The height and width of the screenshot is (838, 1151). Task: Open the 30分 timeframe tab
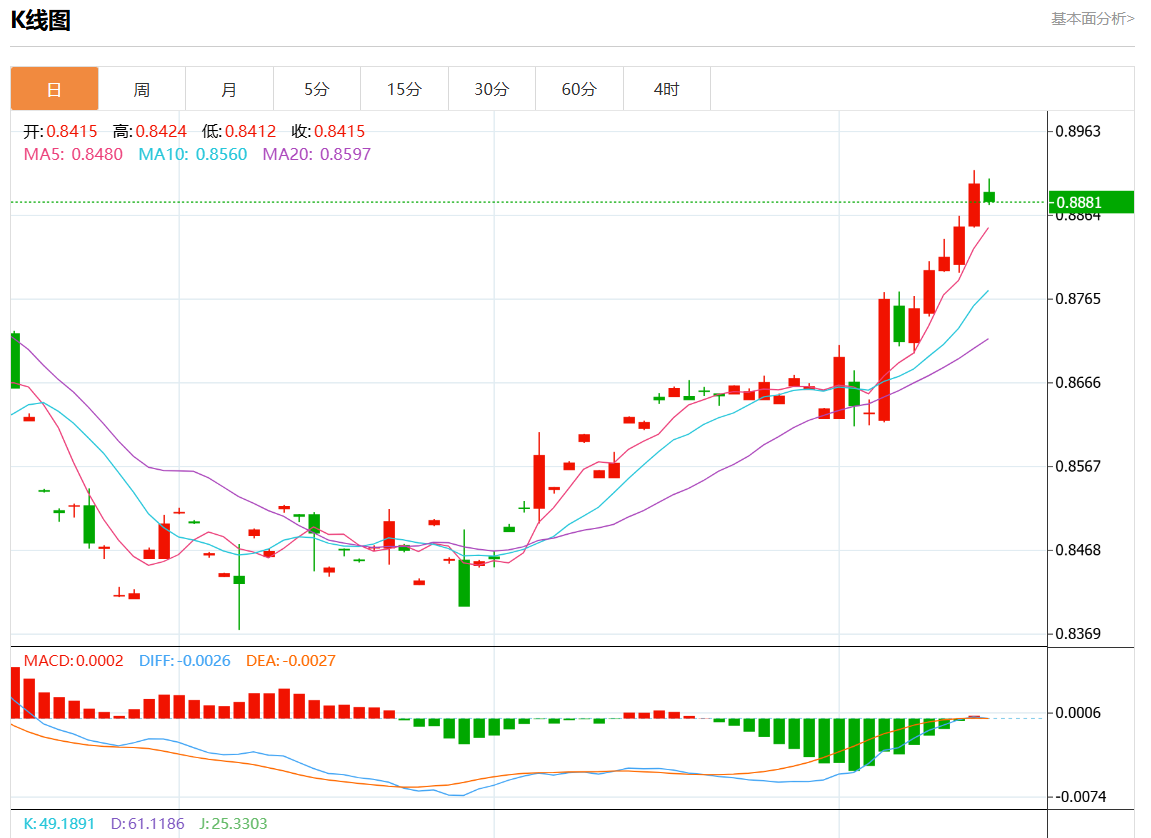(492, 89)
